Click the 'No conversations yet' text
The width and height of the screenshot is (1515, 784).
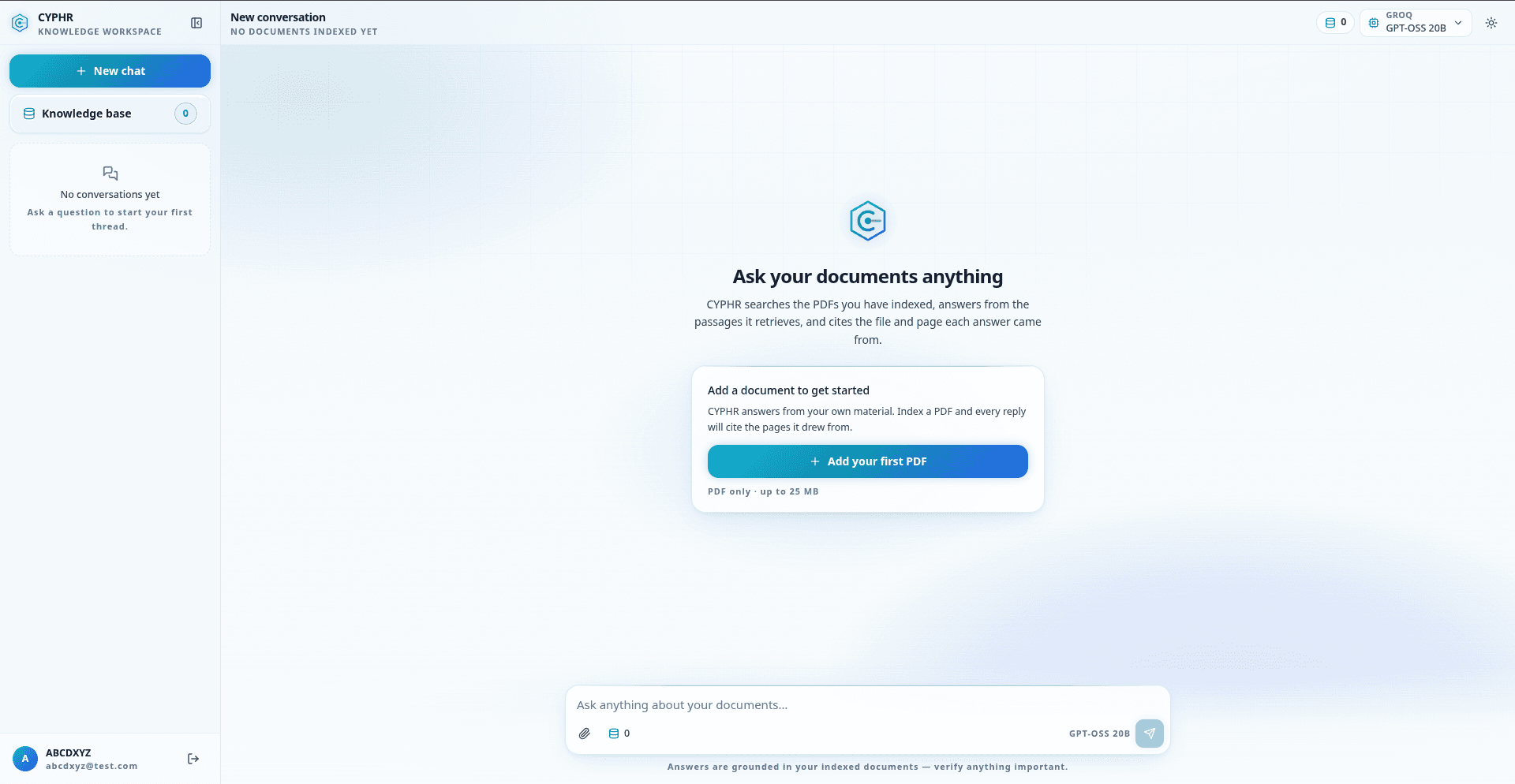point(110,195)
